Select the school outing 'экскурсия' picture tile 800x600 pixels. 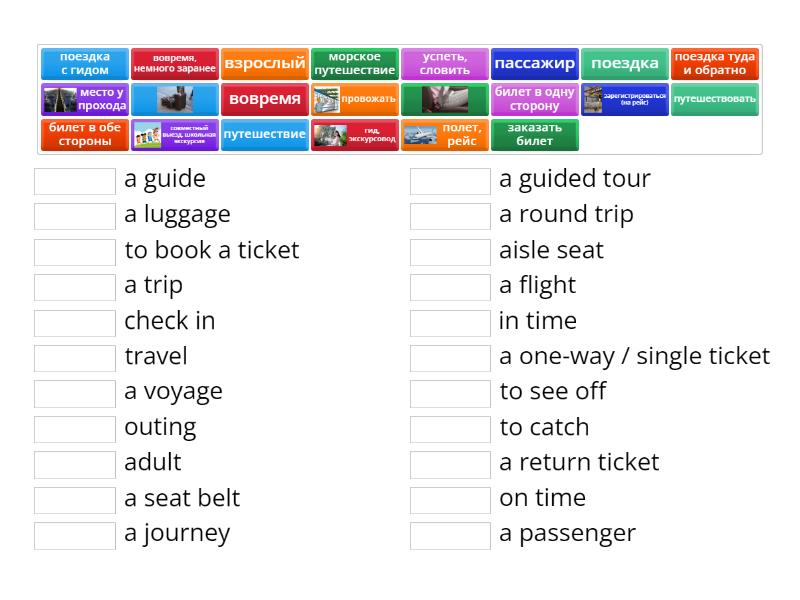[175, 135]
